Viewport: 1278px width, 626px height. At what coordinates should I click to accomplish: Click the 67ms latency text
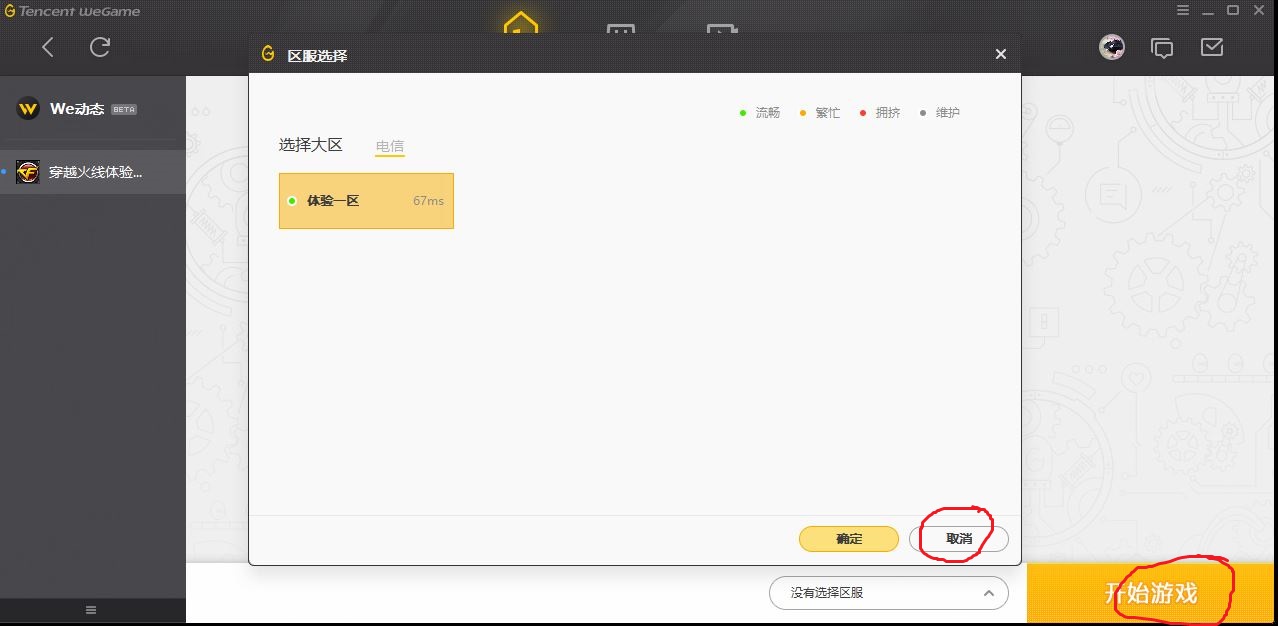pyautogui.click(x=428, y=201)
